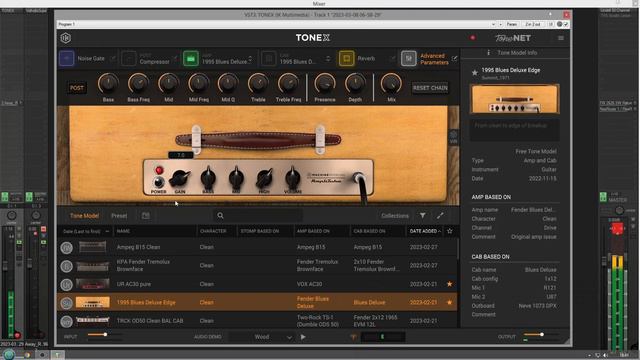Change cab model with 1995 Blues D... stepper
640x360 pixels.
(x=328, y=59)
